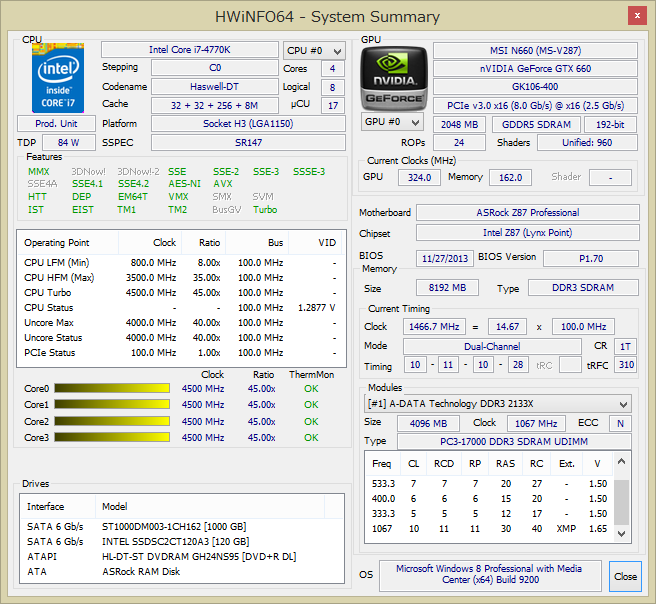This screenshot has height=604, width=656.
Task: Click the MSI N660 (MS-V287) field
Action: 535,51
